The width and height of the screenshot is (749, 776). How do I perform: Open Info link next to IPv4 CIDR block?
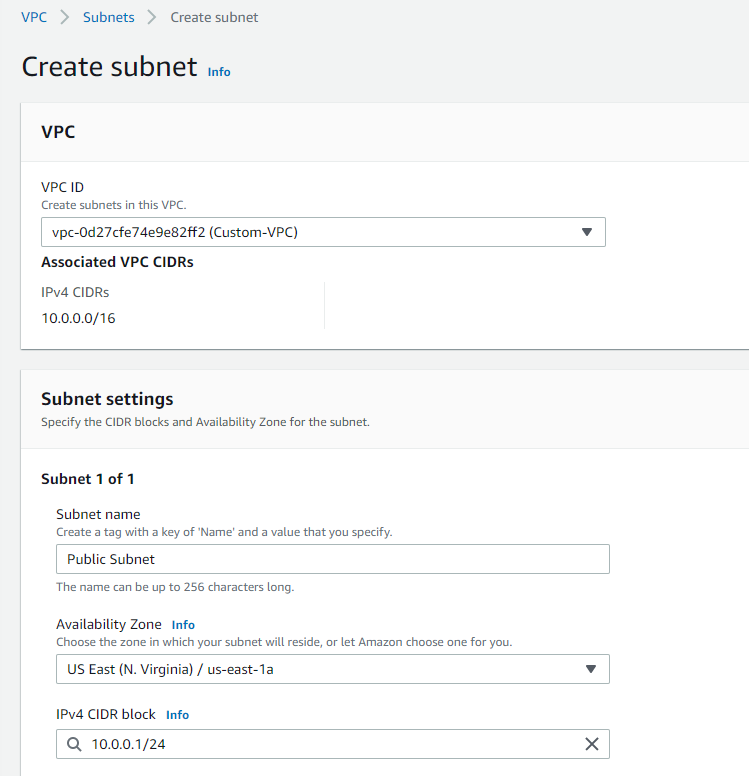point(177,715)
